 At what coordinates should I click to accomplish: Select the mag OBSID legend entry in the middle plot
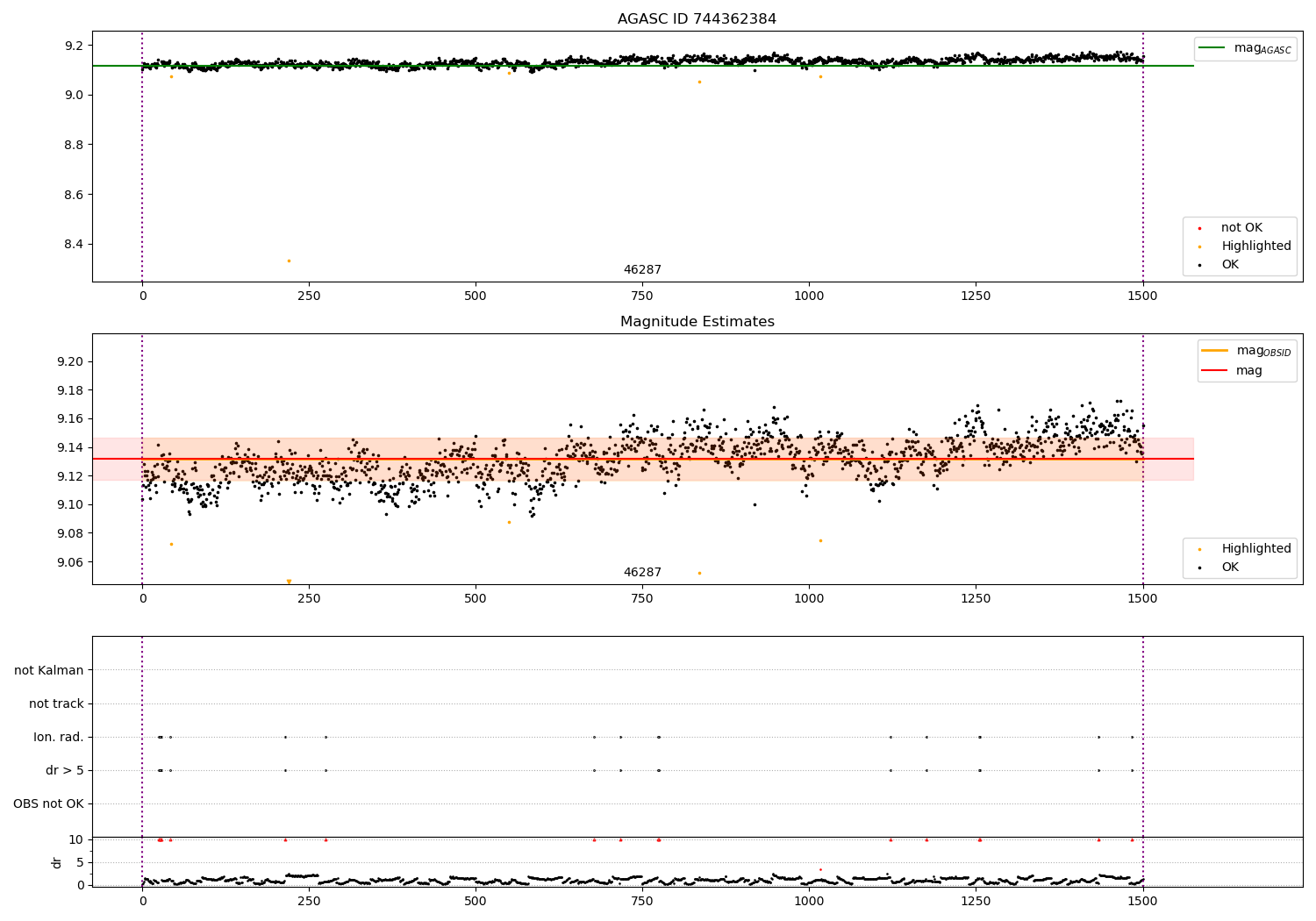click(1247, 351)
